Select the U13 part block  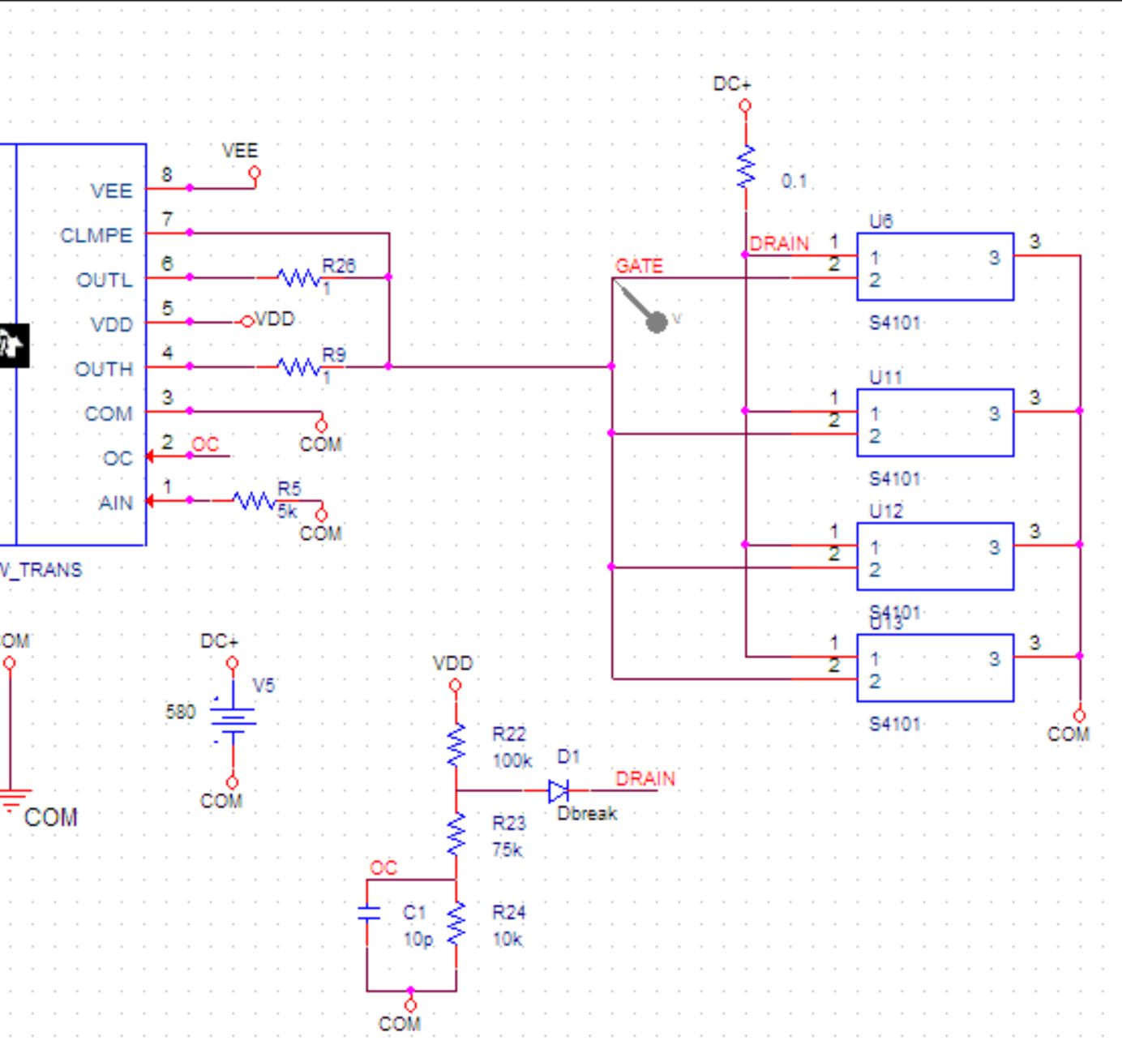click(935, 668)
